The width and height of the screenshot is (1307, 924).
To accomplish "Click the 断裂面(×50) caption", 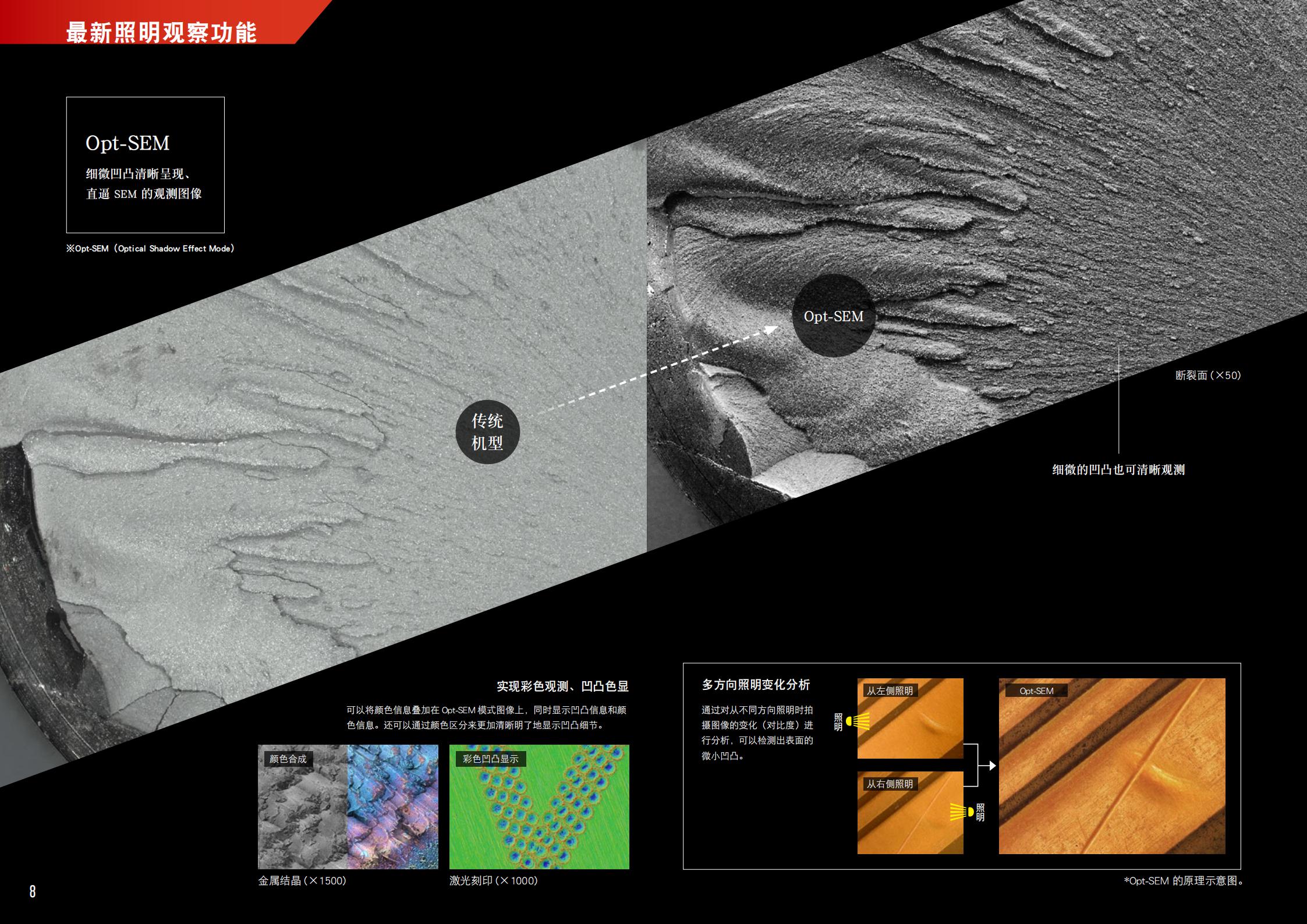I will pos(1208,376).
